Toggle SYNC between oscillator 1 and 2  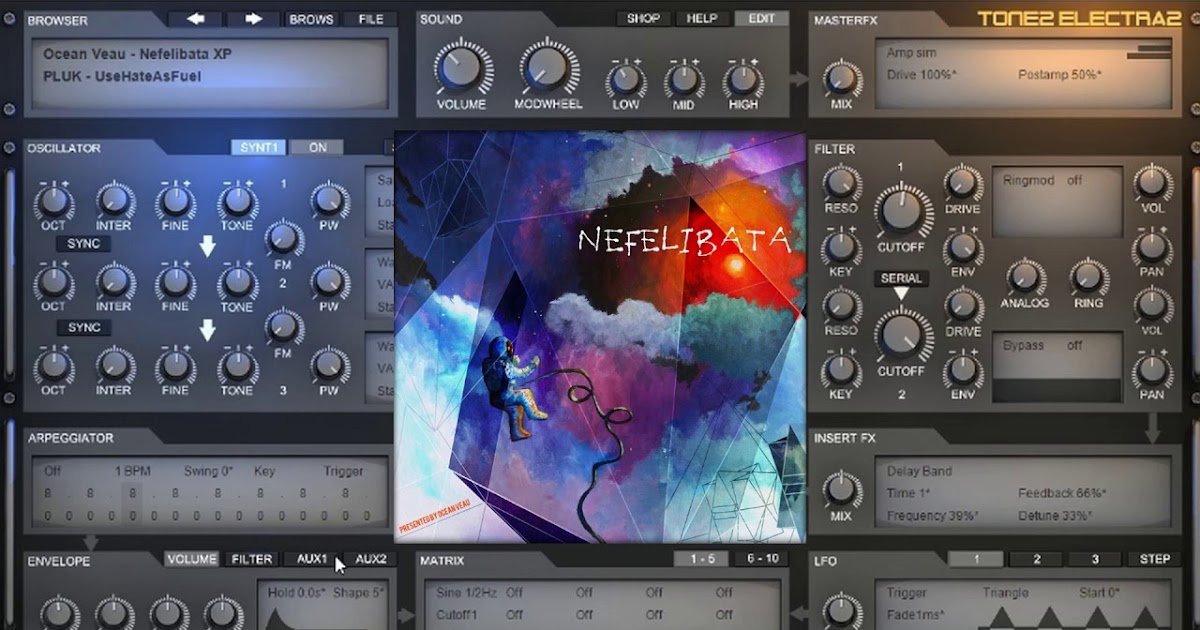[x=85, y=244]
